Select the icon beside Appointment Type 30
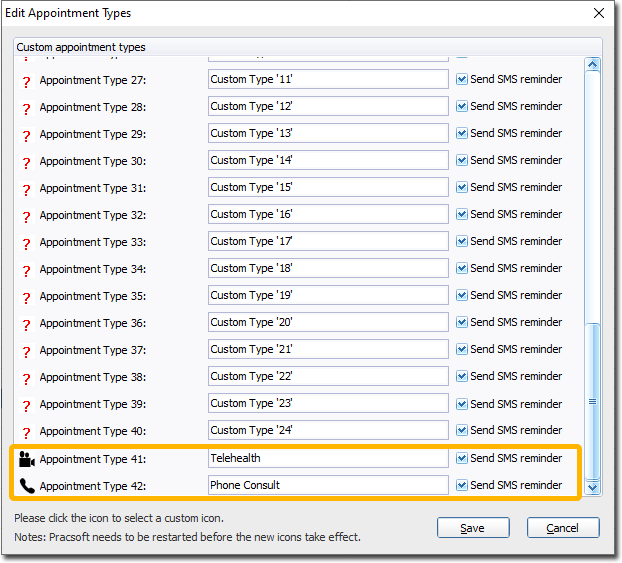The image size is (622, 563). coord(26,162)
